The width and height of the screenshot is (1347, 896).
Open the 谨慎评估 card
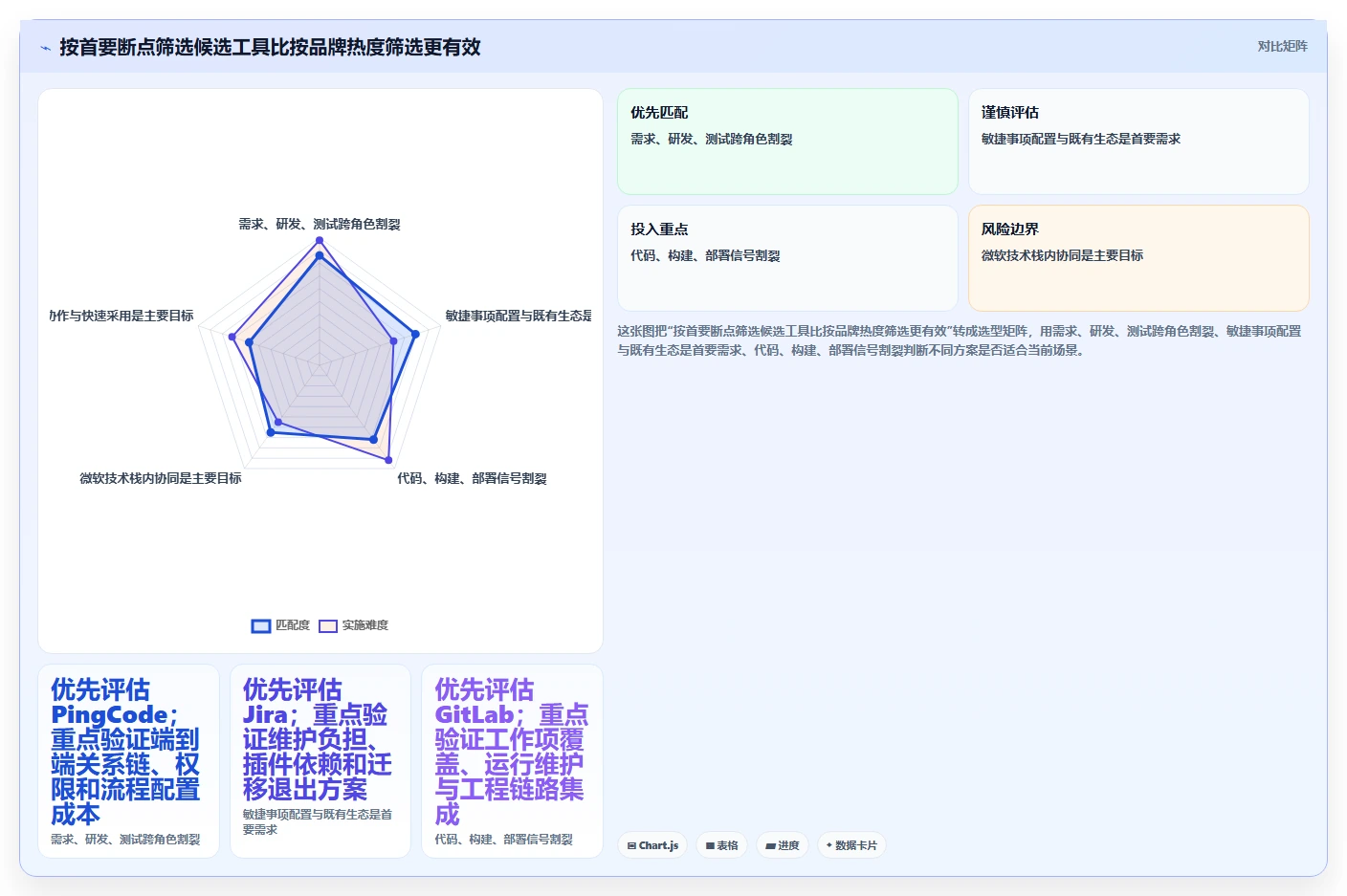click(x=1138, y=142)
